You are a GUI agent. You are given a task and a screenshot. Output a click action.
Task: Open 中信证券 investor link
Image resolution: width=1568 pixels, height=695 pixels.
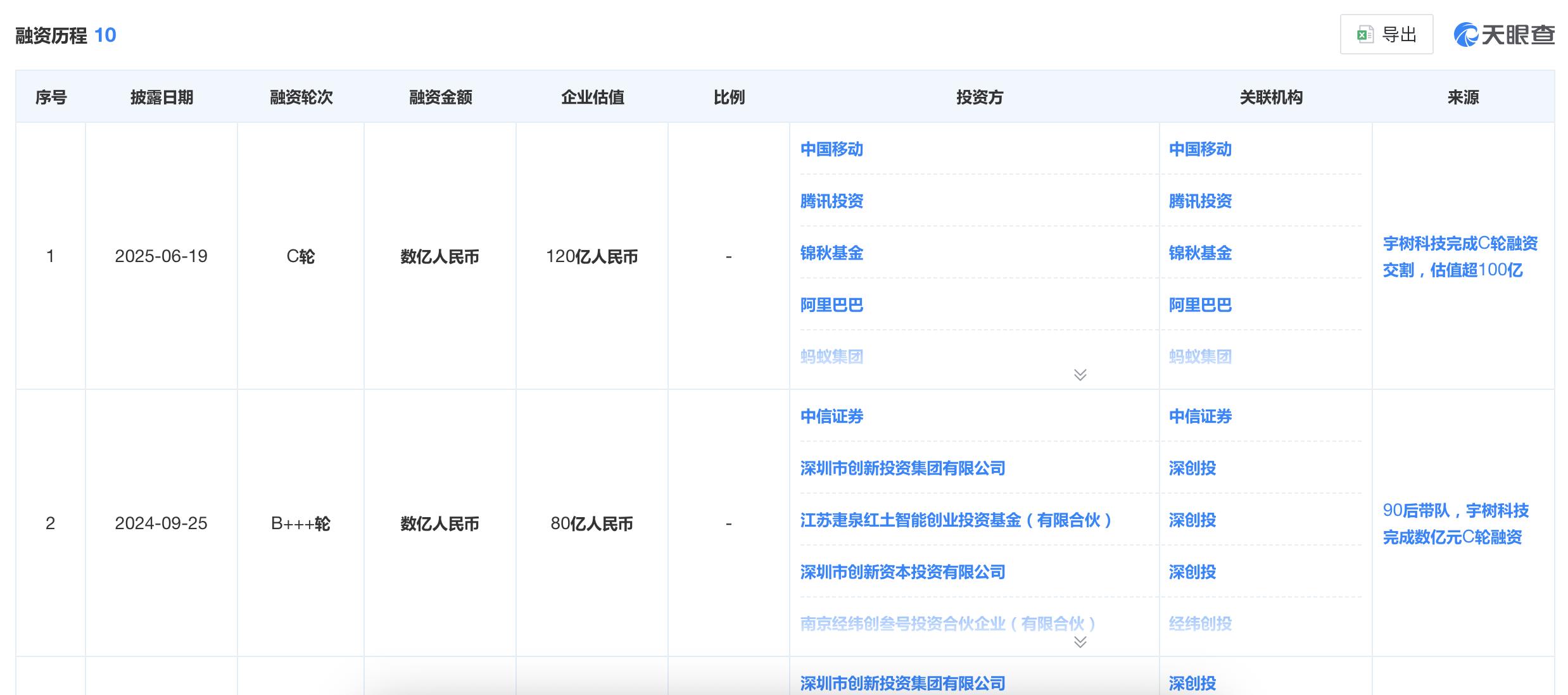coord(831,416)
